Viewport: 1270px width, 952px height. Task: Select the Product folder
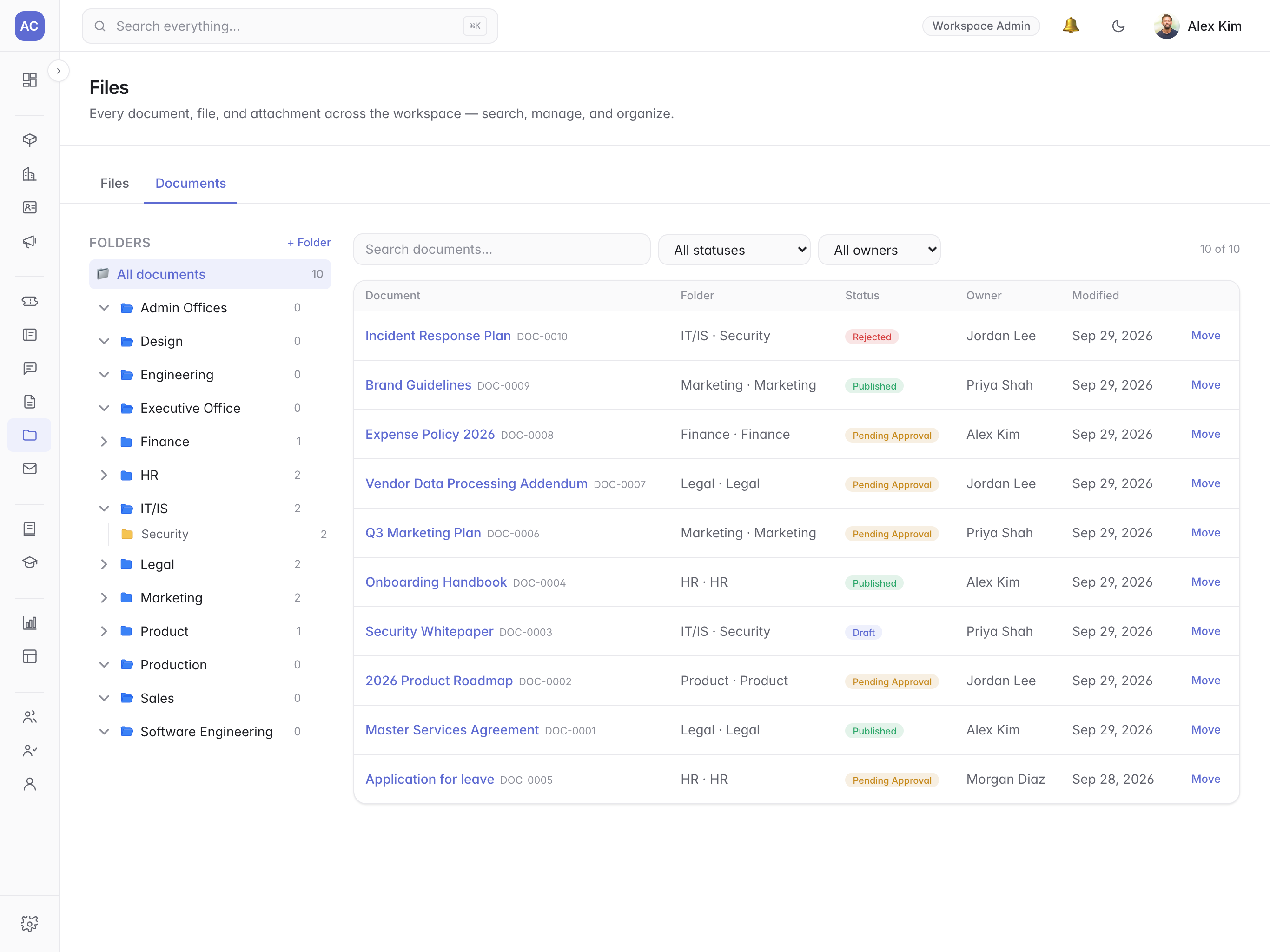click(164, 631)
